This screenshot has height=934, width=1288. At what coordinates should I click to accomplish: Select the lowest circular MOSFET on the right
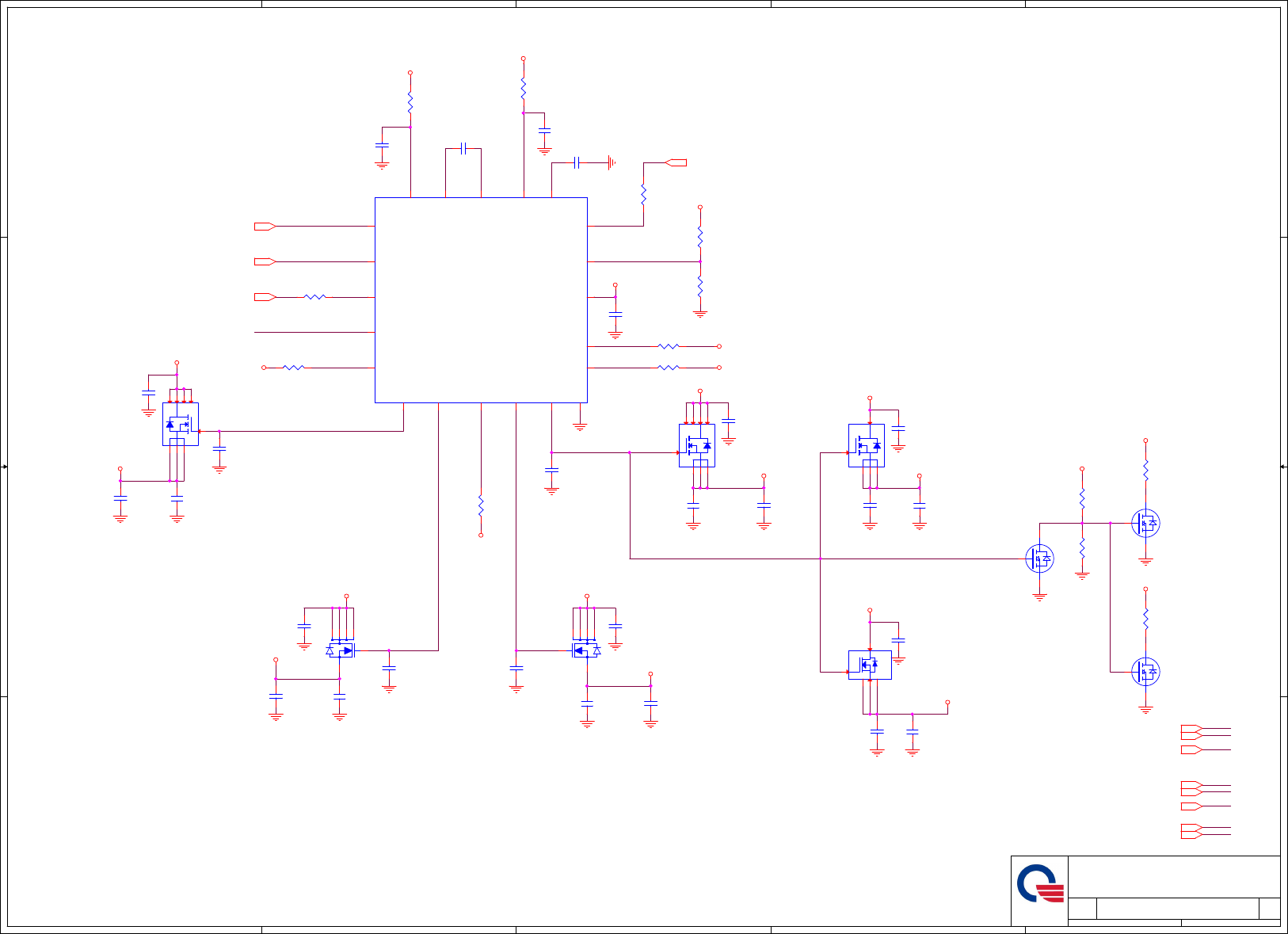coord(1145,672)
